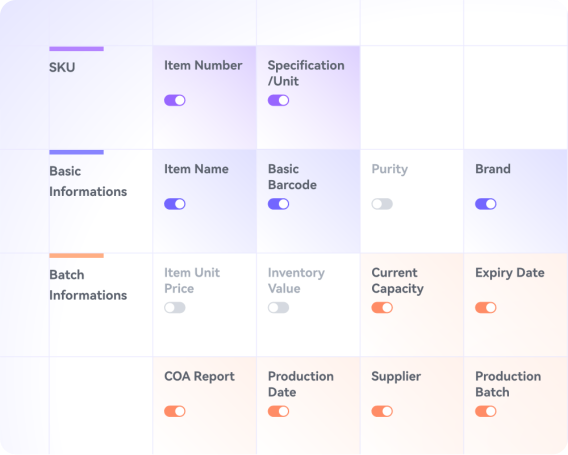Viewport: 568px width, 455px height.
Task: Disable the Basic Barcode toggle
Action: (278, 204)
